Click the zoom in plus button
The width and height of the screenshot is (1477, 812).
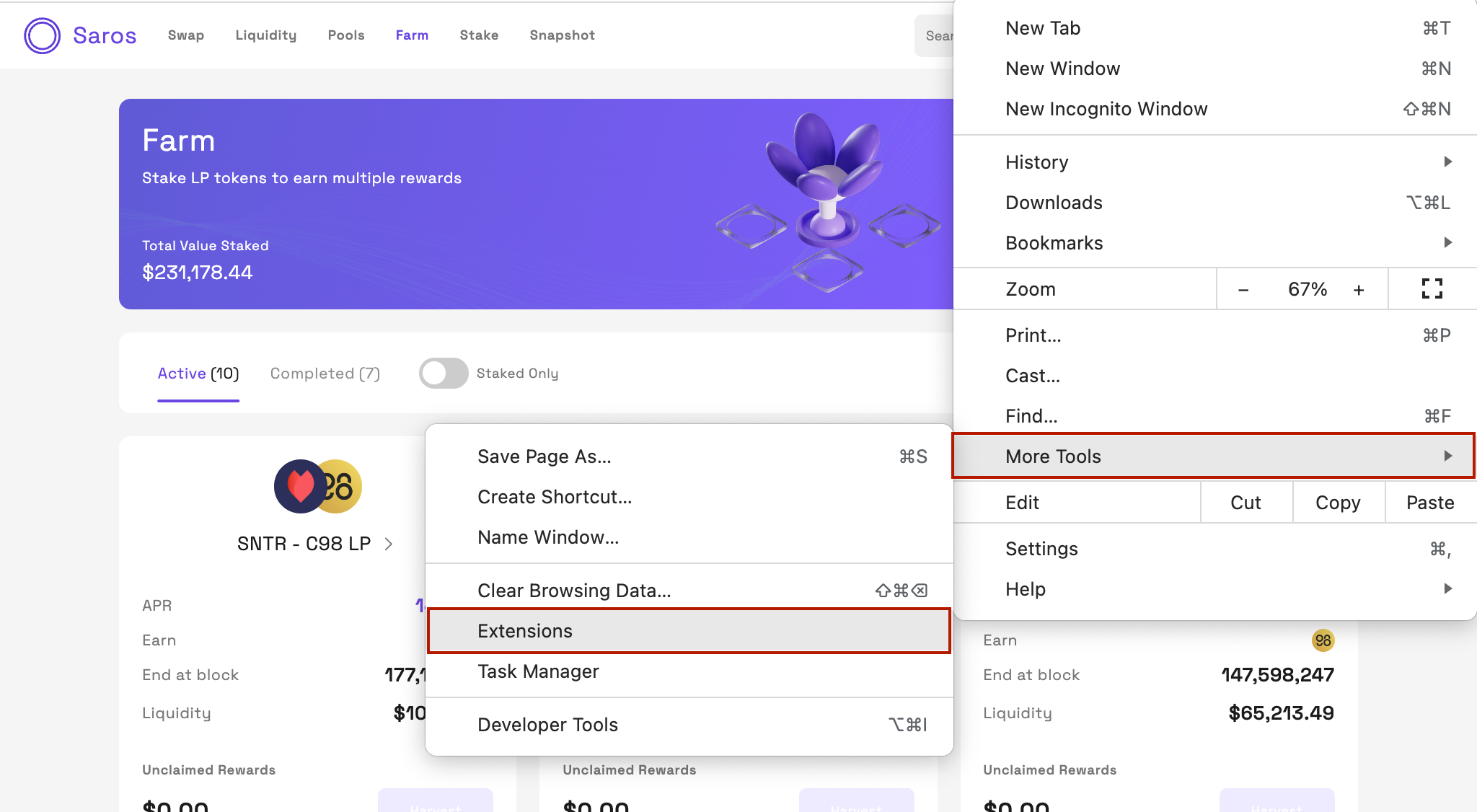(x=1359, y=290)
